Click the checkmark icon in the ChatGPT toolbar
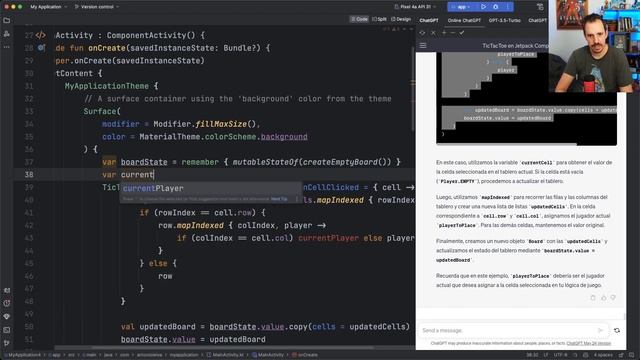Image resolution: width=640 pixels, height=360 pixels. (462, 33)
